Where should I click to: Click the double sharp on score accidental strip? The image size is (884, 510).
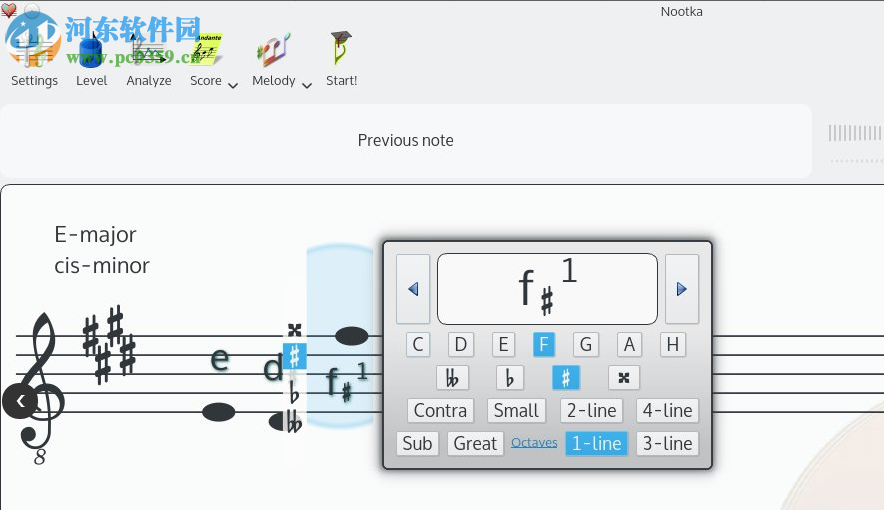coord(294,330)
